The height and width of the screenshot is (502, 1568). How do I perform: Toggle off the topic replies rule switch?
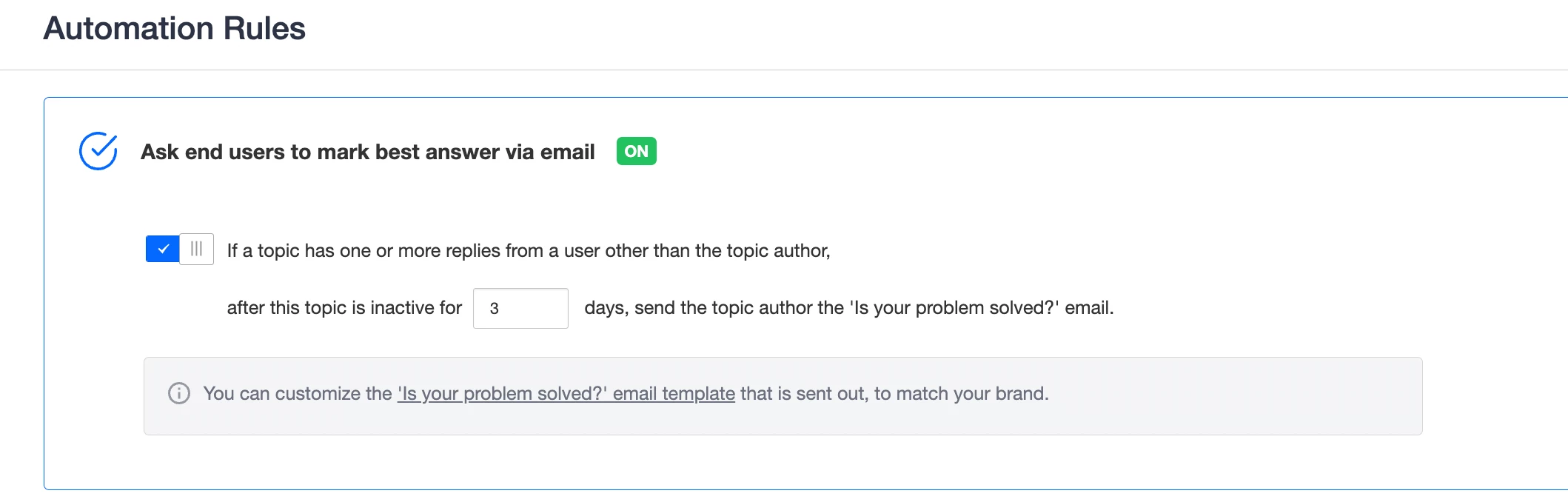click(180, 250)
